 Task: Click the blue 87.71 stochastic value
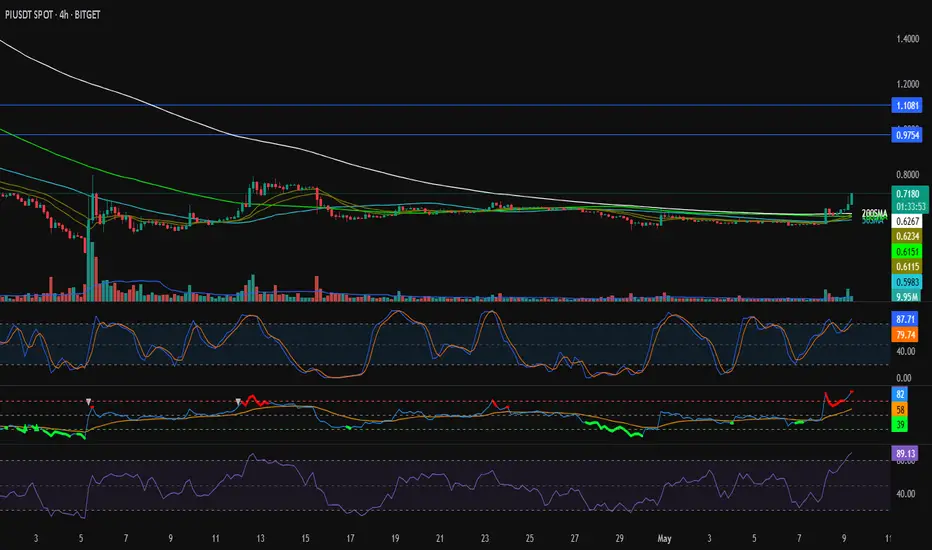click(x=905, y=319)
